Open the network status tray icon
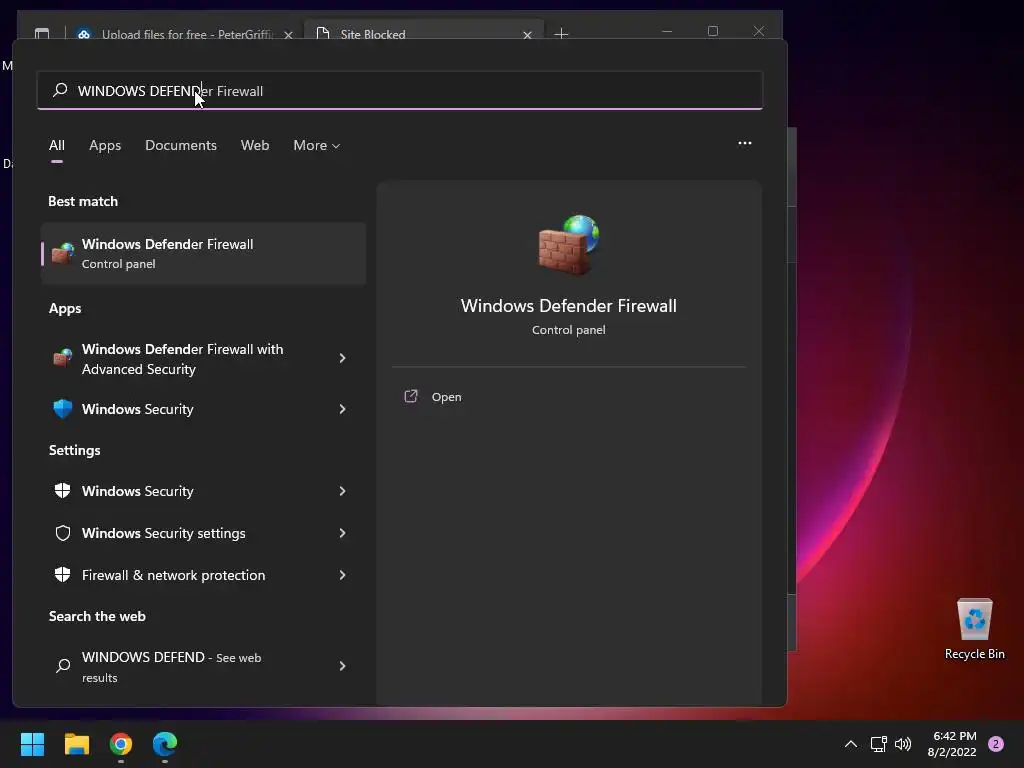Screen dimensions: 1024x768 (878, 744)
